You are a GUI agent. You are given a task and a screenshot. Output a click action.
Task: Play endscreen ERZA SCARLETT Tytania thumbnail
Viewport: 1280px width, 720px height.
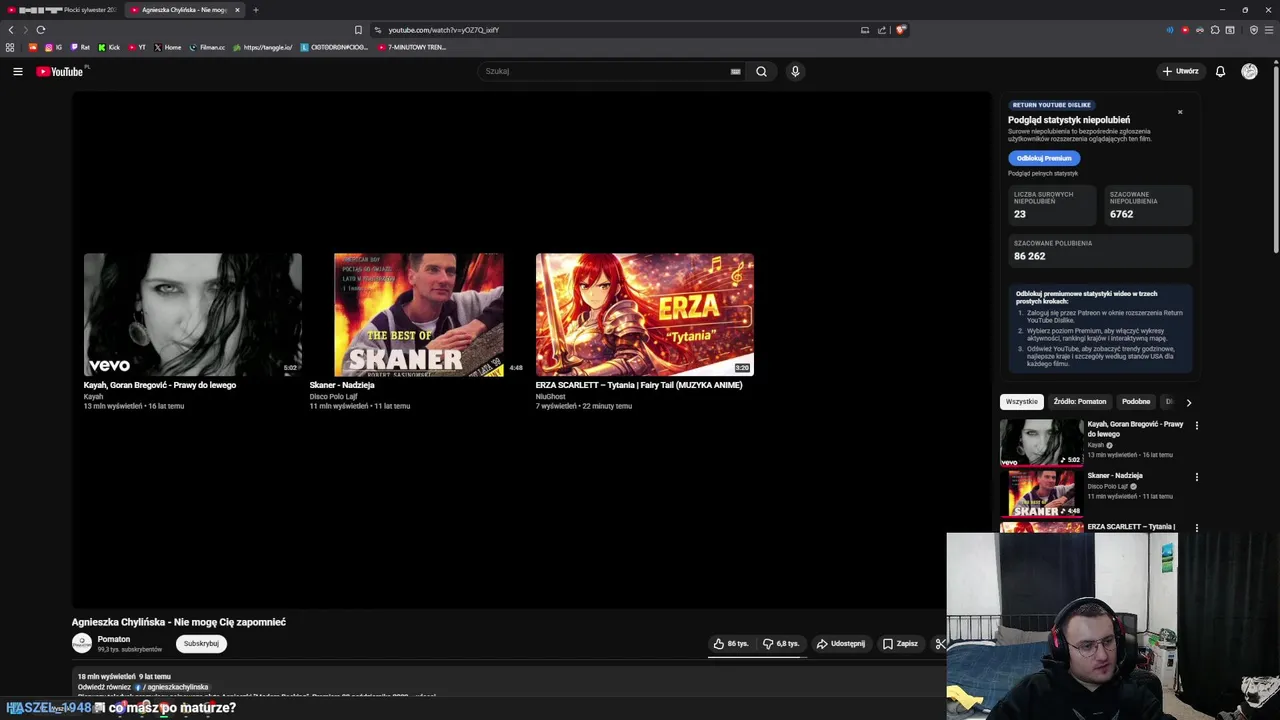point(644,315)
